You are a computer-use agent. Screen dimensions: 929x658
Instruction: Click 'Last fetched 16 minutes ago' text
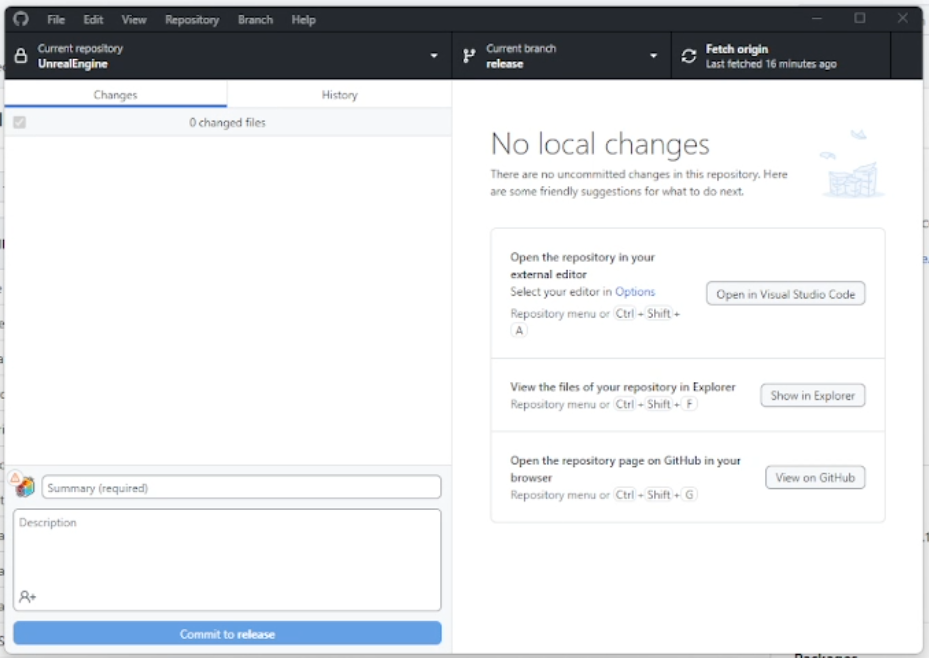[x=771, y=64]
